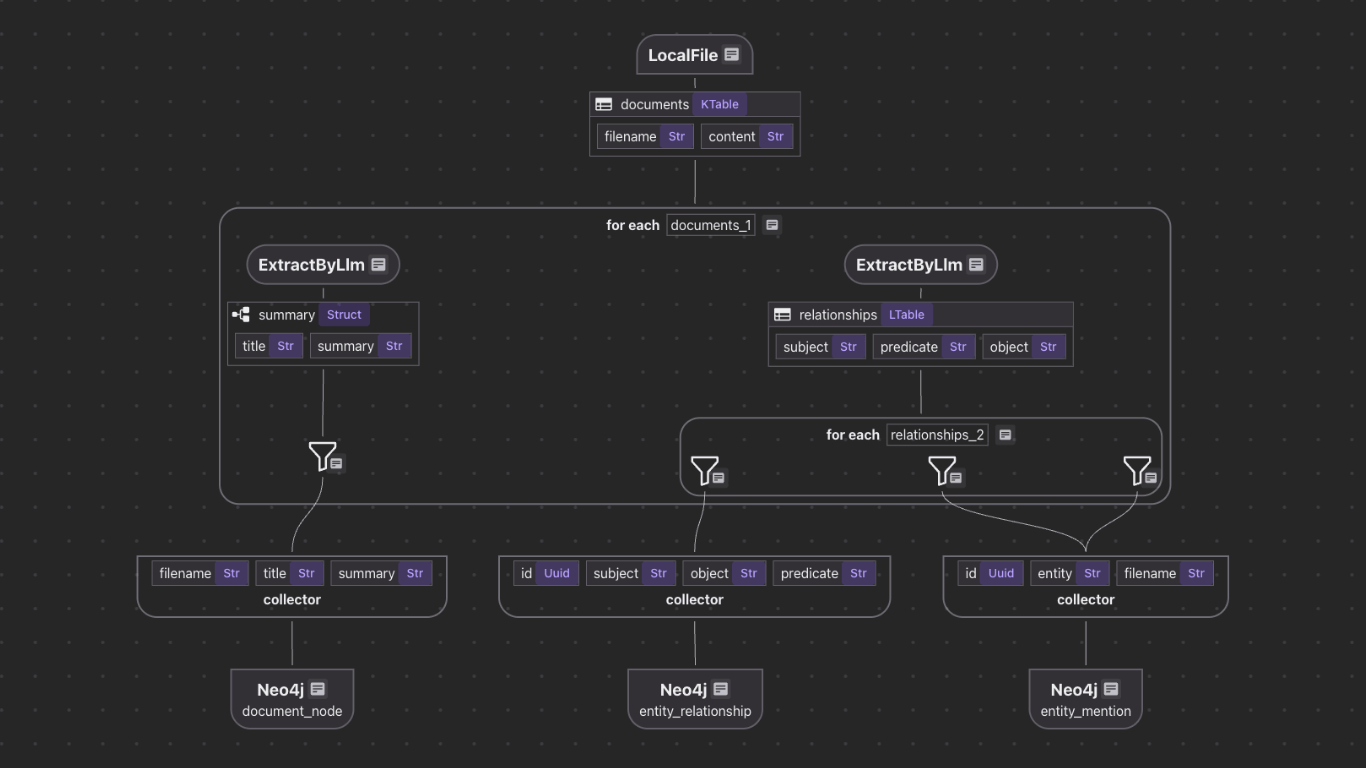1366x769 pixels.
Task: Open details beside the relationships_2 loop label
Action: (1005, 434)
